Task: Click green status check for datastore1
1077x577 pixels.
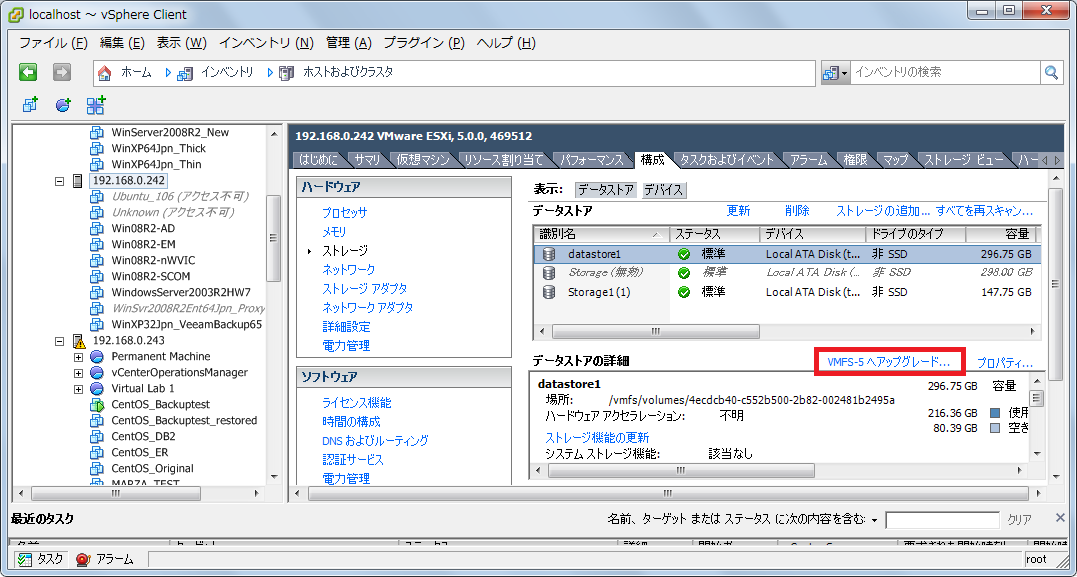Action: pyautogui.click(x=683, y=254)
